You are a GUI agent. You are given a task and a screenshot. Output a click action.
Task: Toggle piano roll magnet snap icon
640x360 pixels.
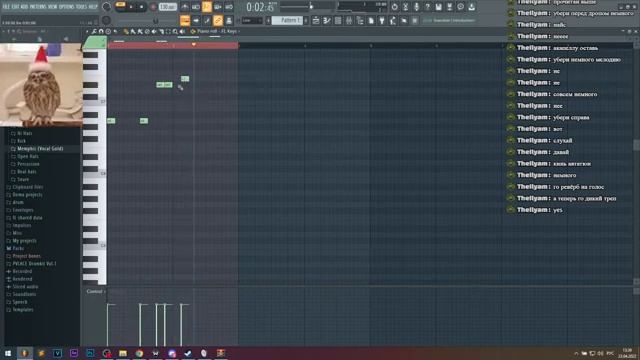(x=101, y=31)
